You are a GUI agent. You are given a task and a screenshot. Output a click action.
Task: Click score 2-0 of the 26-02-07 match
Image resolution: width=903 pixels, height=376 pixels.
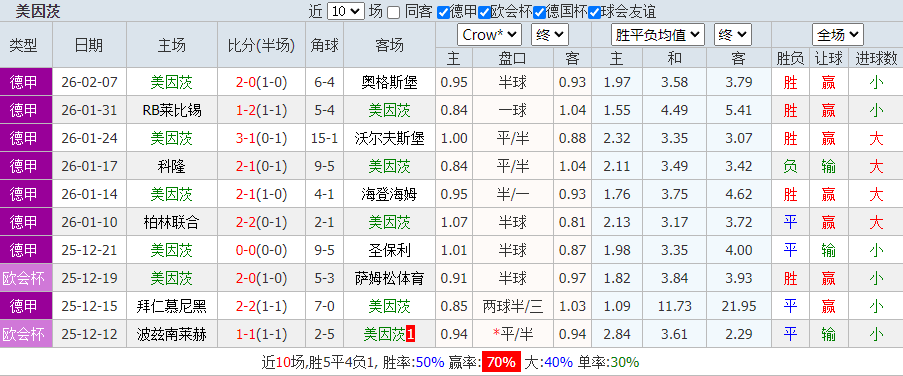coord(246,83)
